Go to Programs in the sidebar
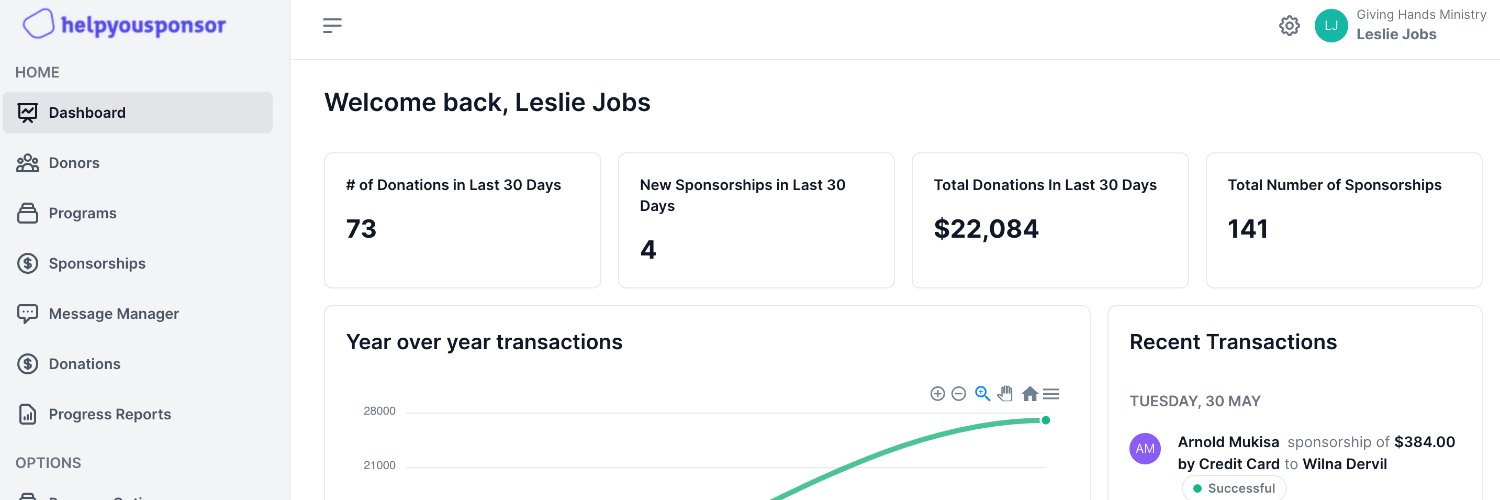This screenshot has width=1500, height=500. (x=82, y=213)
